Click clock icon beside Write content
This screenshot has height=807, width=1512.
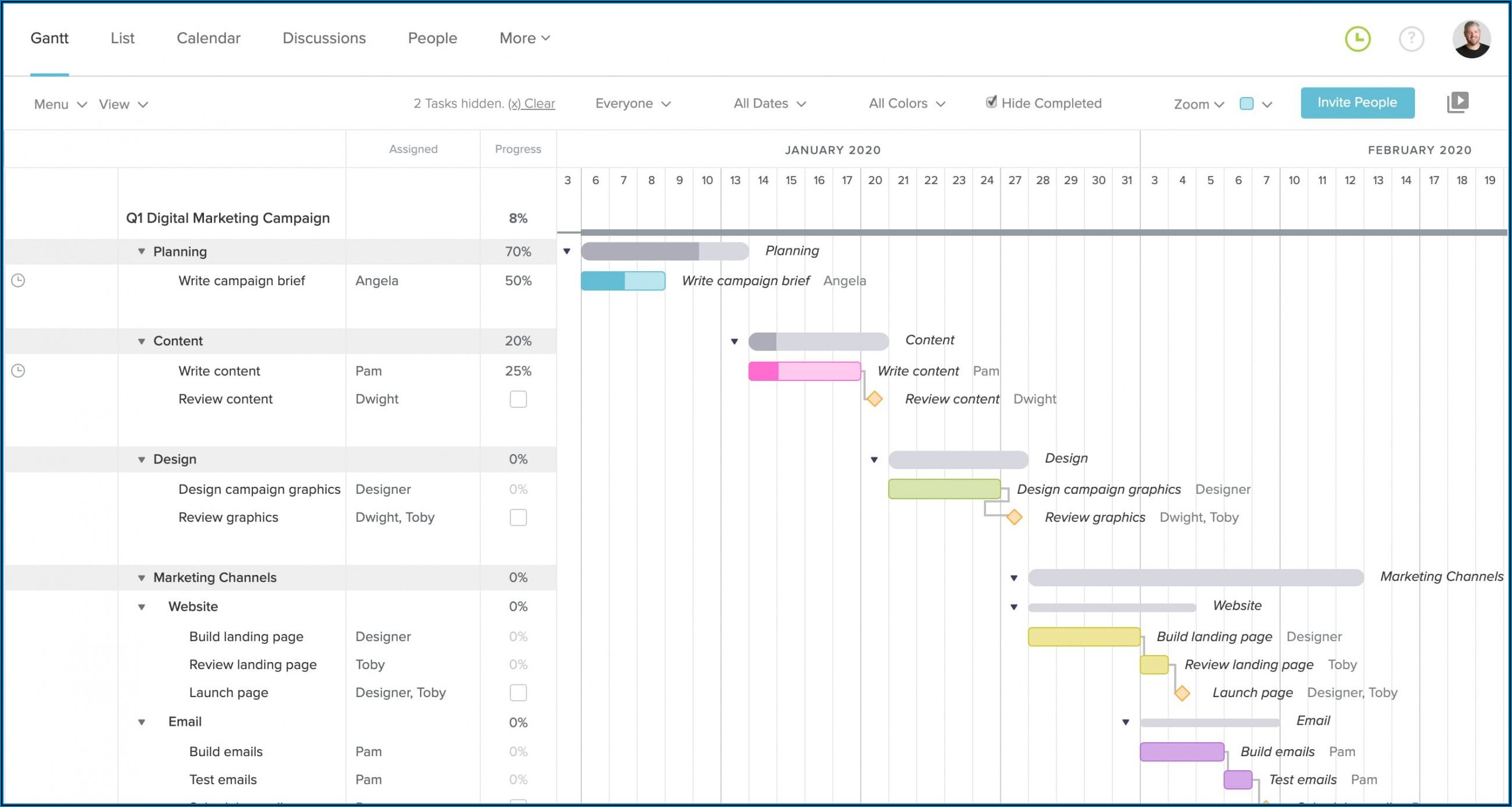[18, 371]
